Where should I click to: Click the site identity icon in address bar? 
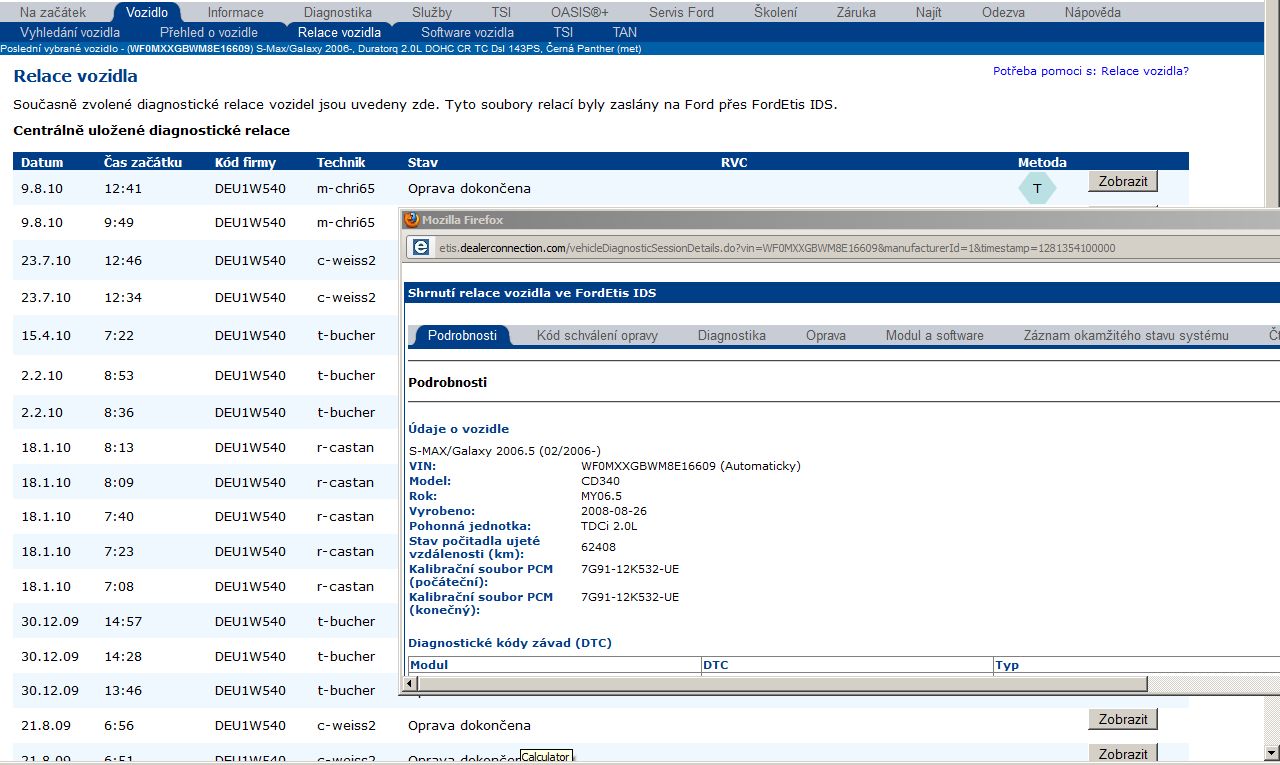click(422, 248)
